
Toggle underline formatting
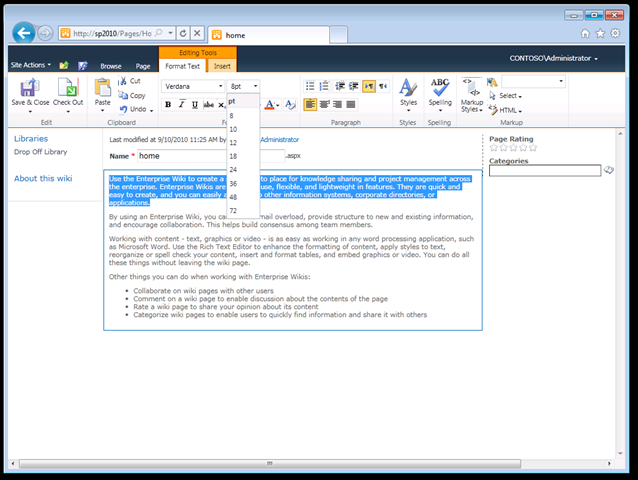point(196,104)
